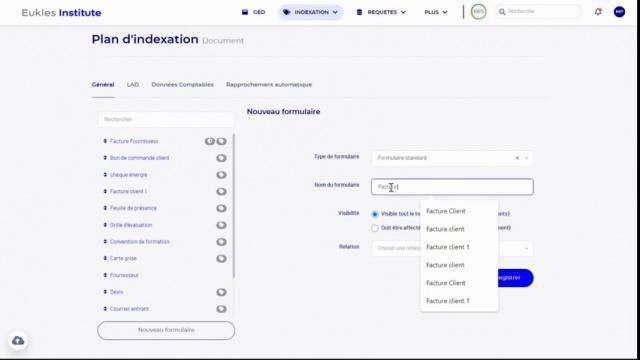The image size is (640, 360).
Task: Click the eye icon beside Carte grise
Action: pos(221,258)
